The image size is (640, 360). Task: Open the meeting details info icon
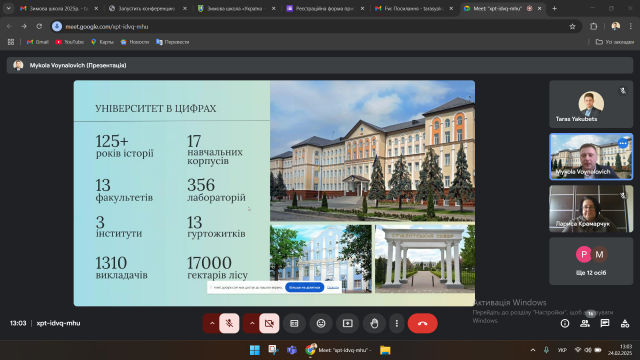pos(565,323)
